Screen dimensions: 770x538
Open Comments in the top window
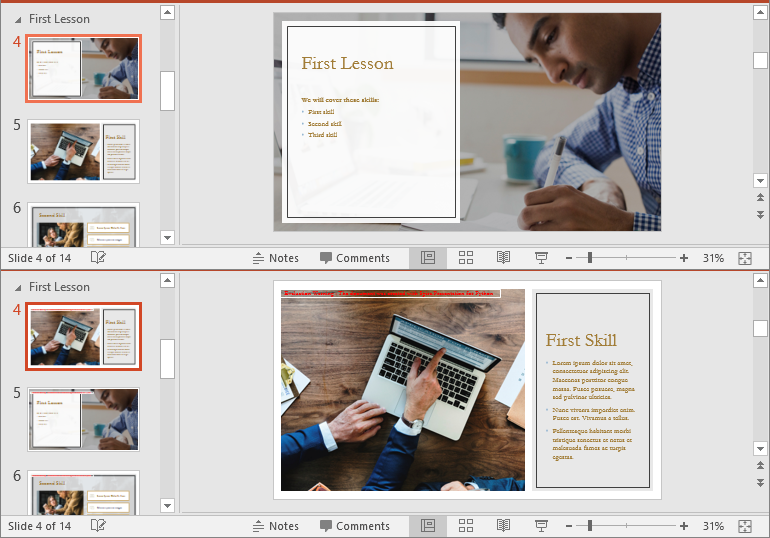pos(355,258)
